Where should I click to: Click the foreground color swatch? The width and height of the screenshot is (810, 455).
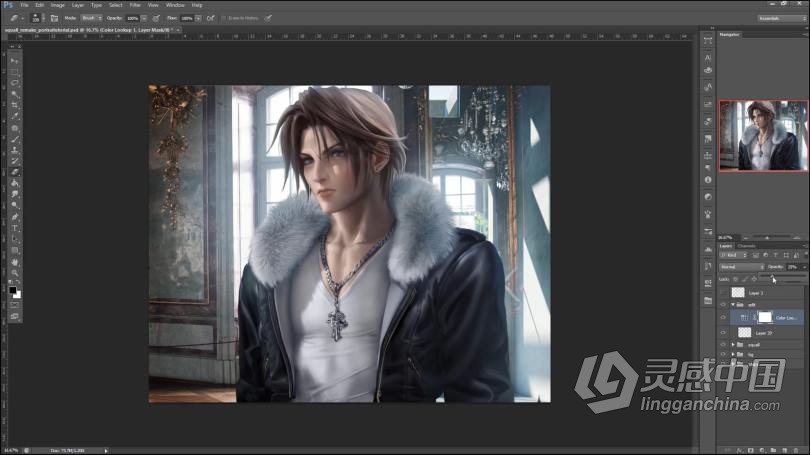(12, 290)
